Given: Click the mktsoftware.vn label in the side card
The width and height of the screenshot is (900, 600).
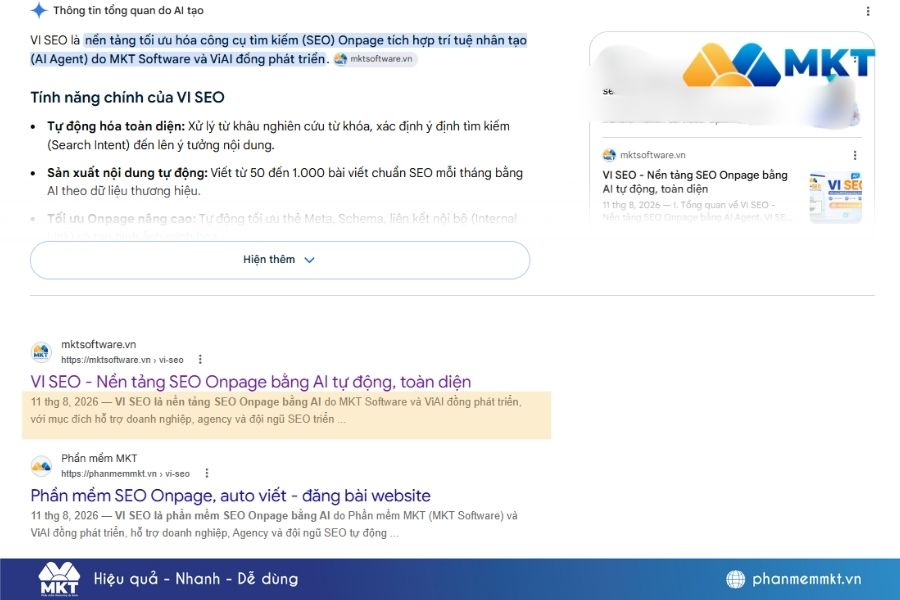Looking at the screenshot, I should [x=653, y=155].
